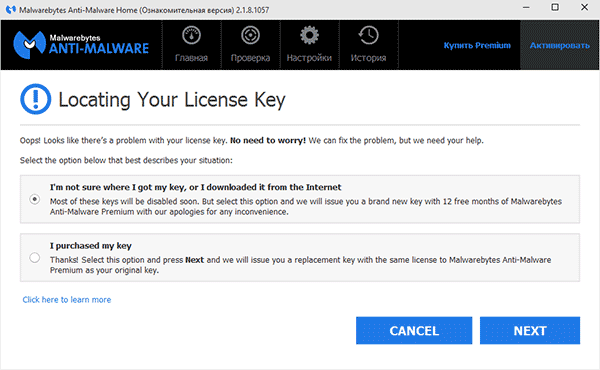
Task: Click "Select the option below" instruction text
Action: click(x=126, y=160)
